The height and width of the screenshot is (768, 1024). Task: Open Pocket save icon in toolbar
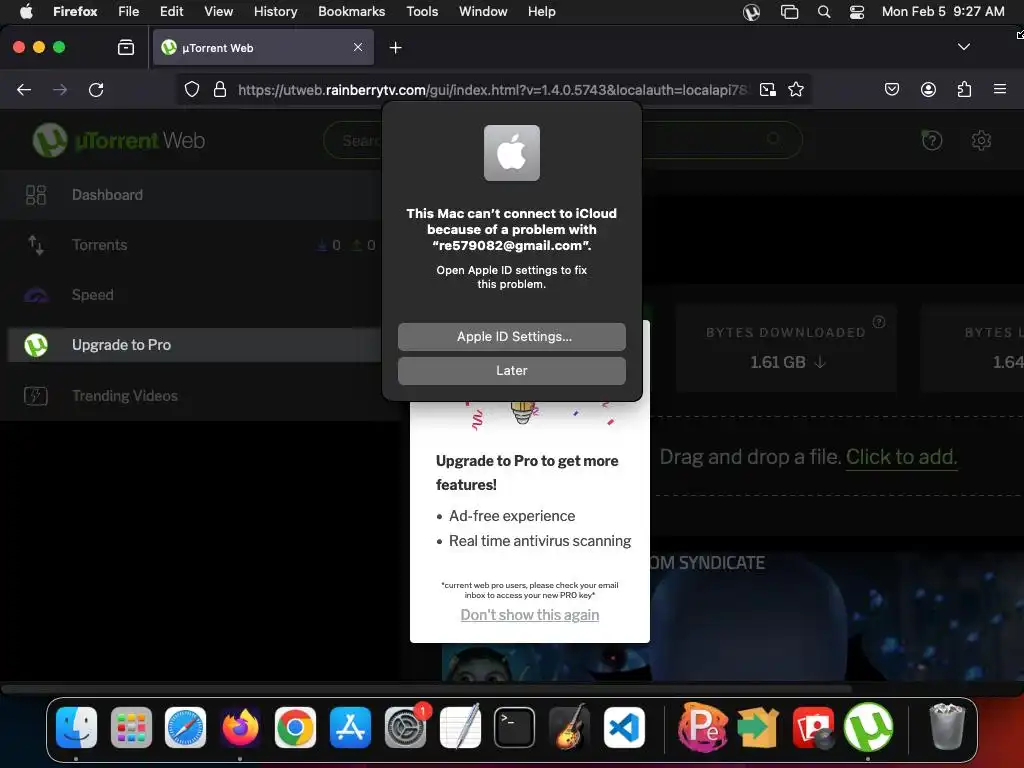(891, 89)
